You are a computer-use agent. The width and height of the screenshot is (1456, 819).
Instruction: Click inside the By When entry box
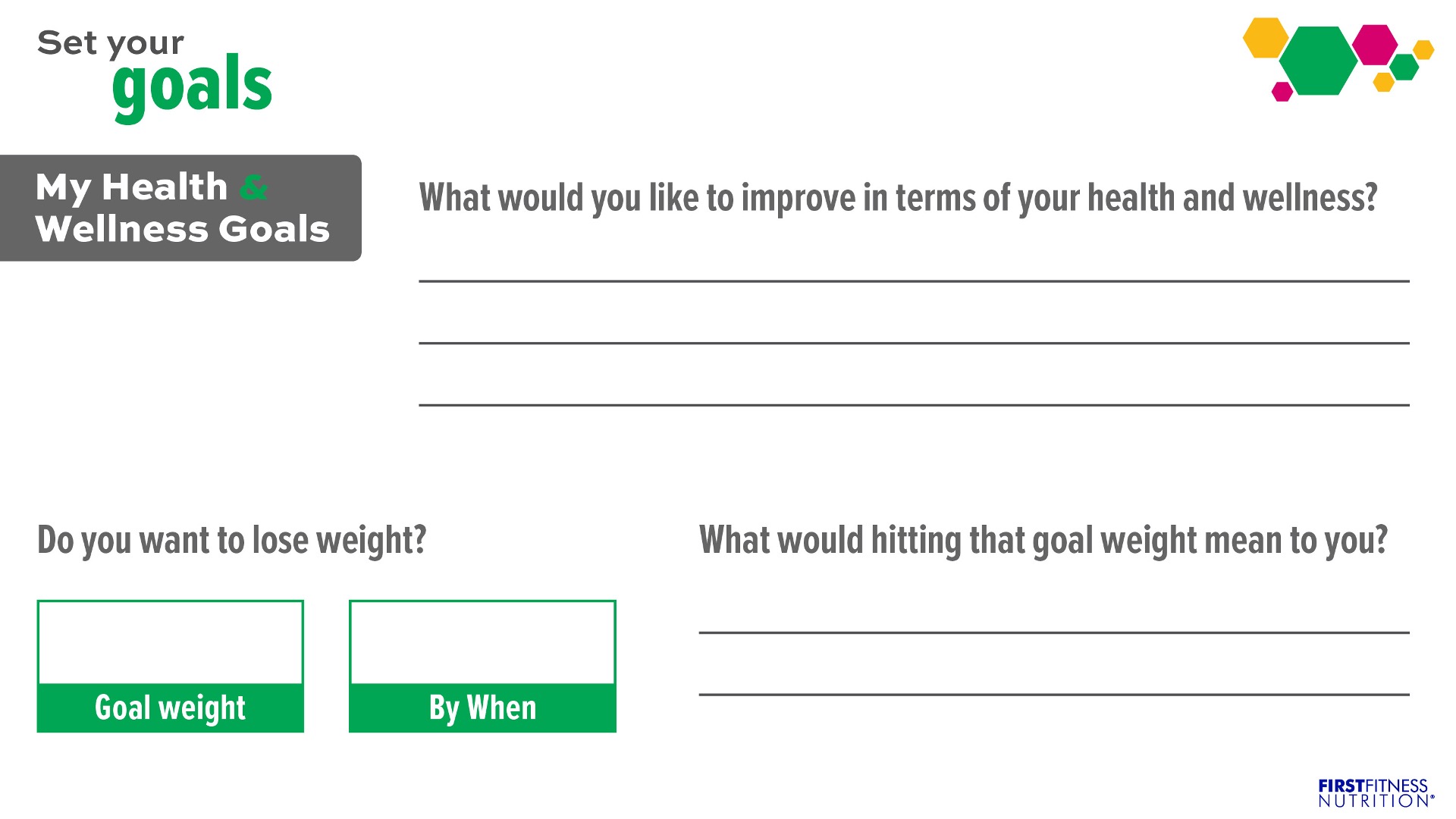[x=482, y=643]
